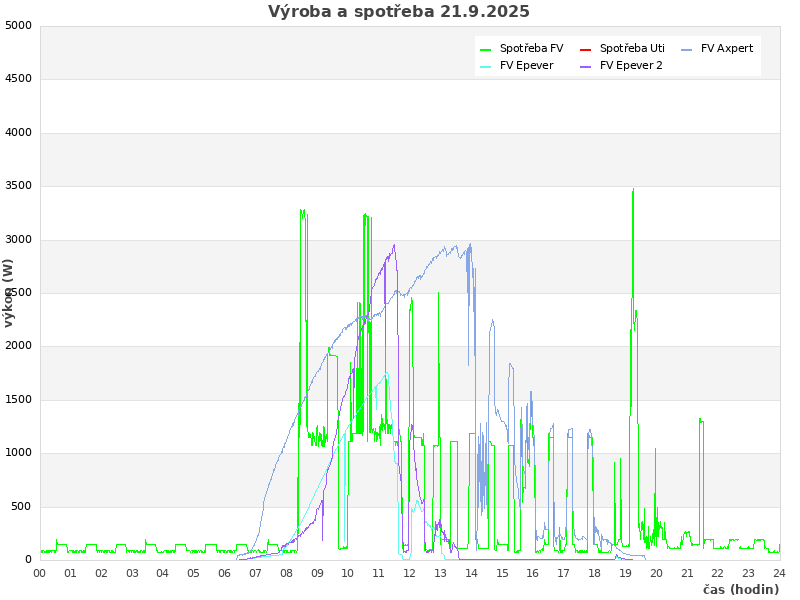This screenshot has width=800, height=600.
Task: Select the 1500 tick on the y-axis
Action: click(x=18, y=400)
